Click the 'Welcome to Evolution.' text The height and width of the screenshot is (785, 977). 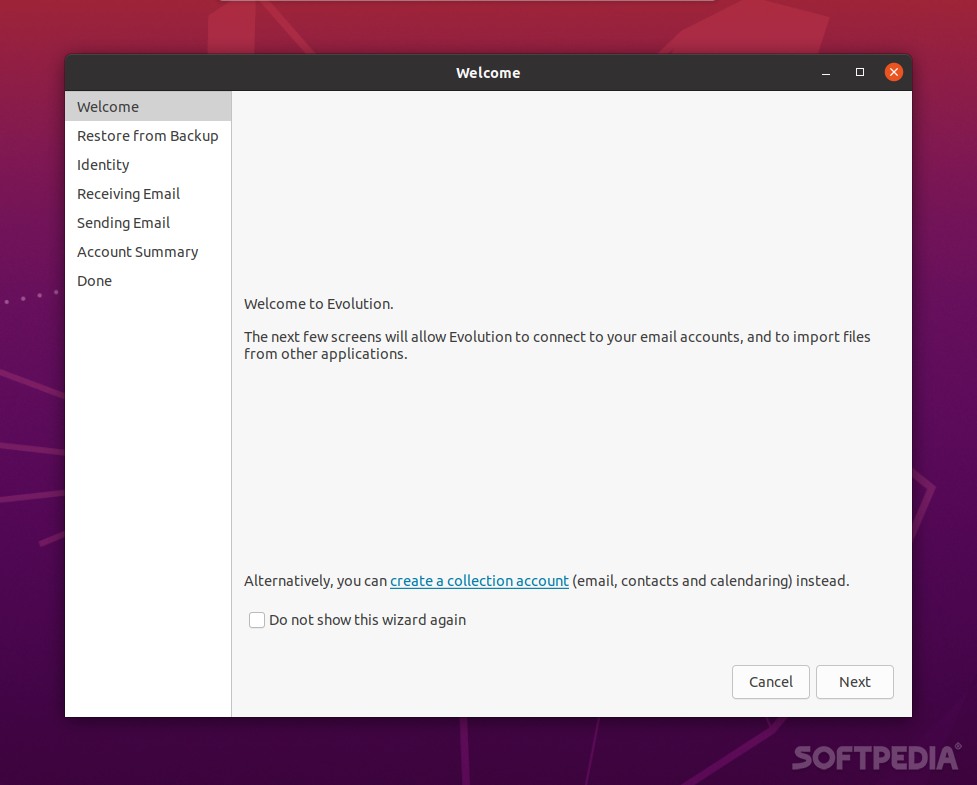[x=318, y=304]
